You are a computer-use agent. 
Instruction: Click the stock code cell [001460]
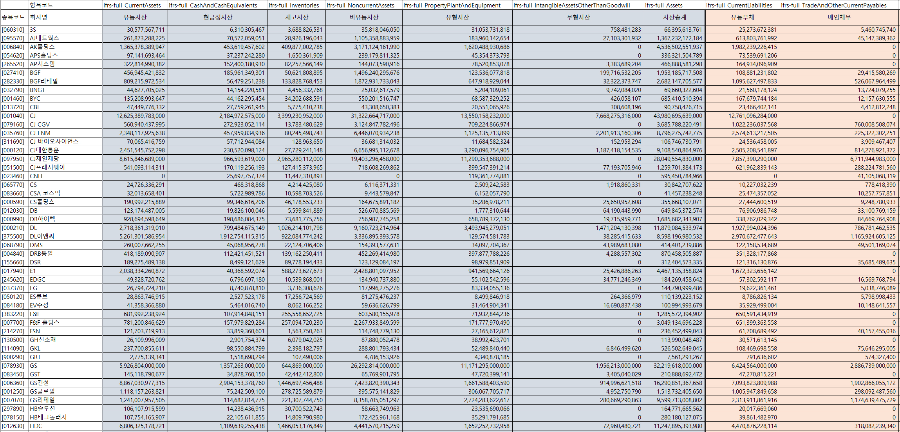coord(14,99)
